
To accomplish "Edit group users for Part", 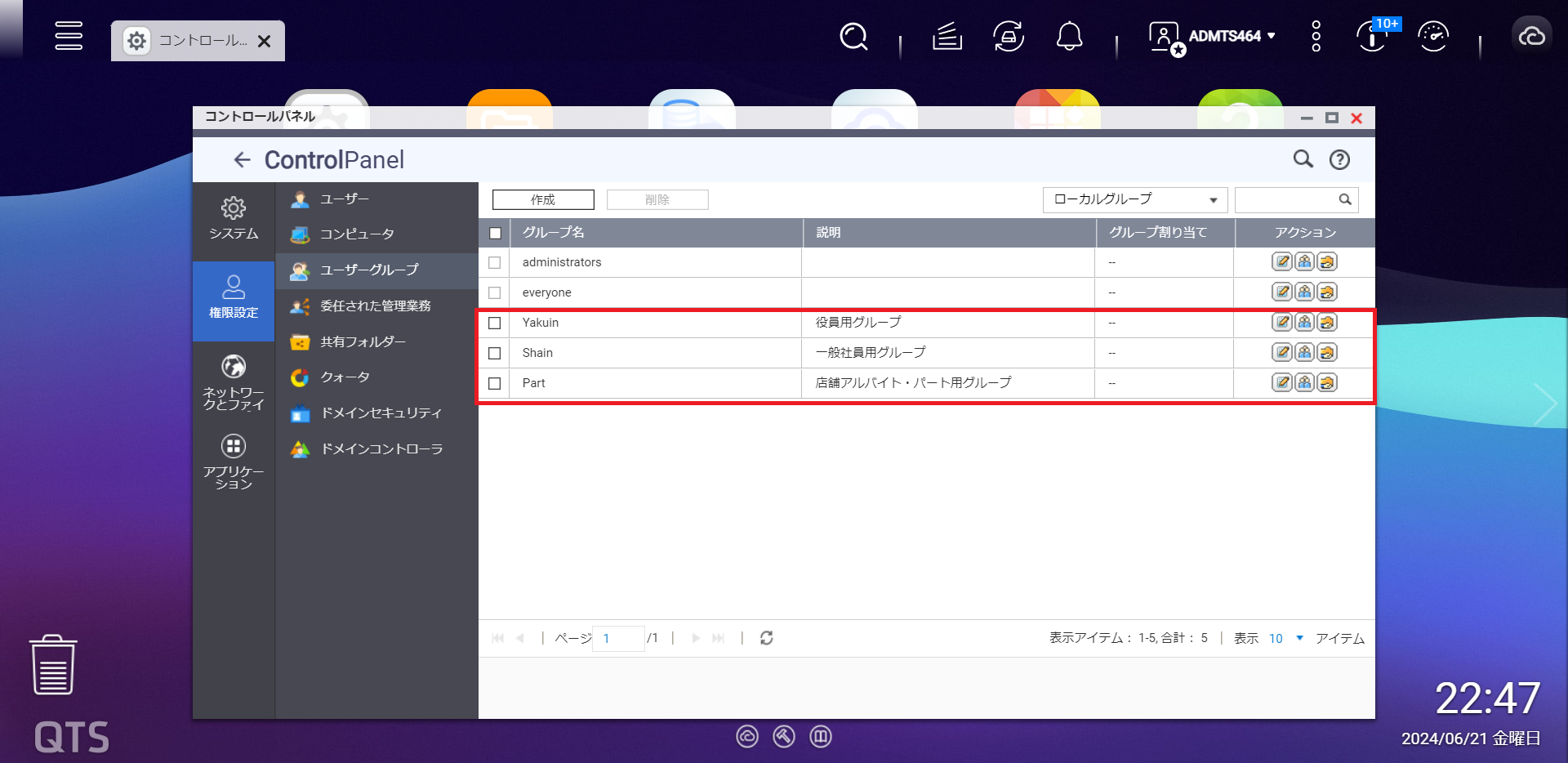I will click(1304, 383).
